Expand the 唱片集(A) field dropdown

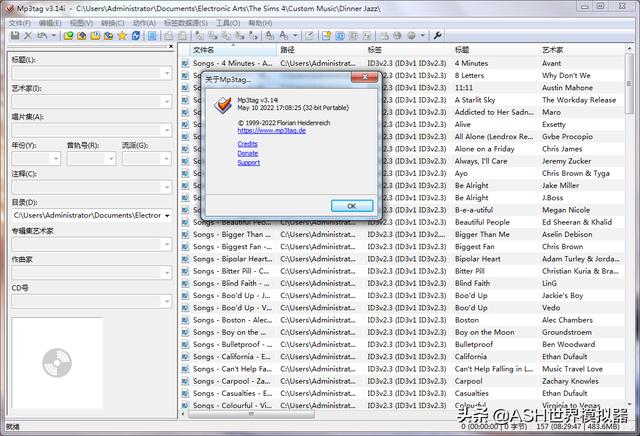tap(167, 130)
